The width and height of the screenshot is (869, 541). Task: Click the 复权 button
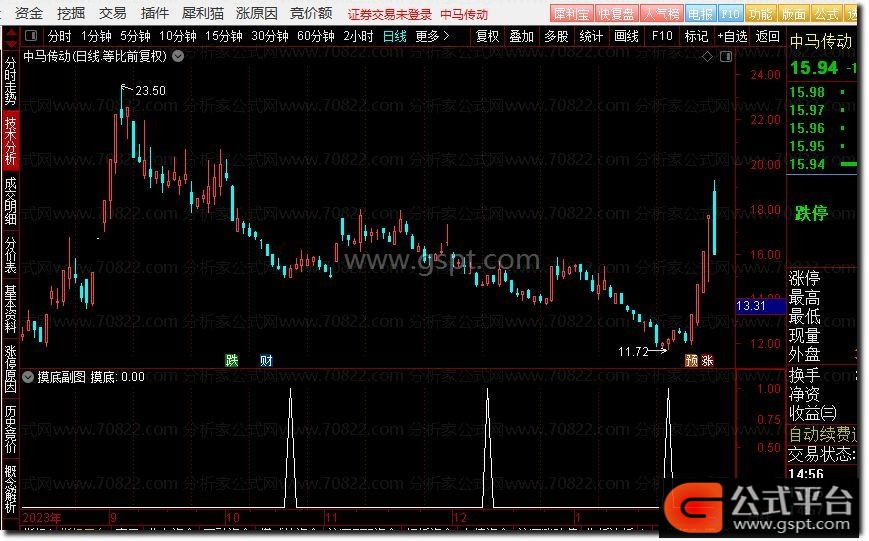(x=487, y=37)
